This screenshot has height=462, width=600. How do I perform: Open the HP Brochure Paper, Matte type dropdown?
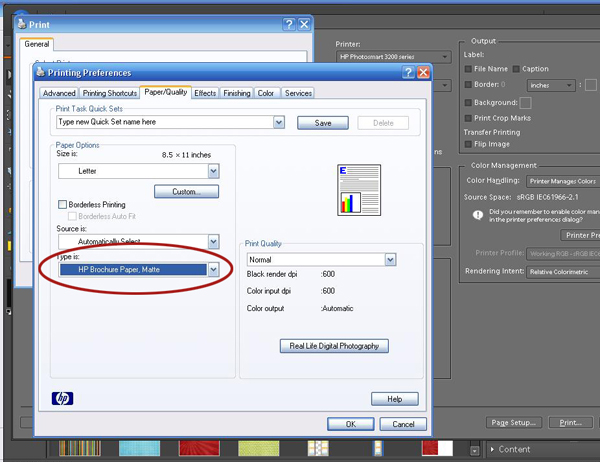point(214,269)
